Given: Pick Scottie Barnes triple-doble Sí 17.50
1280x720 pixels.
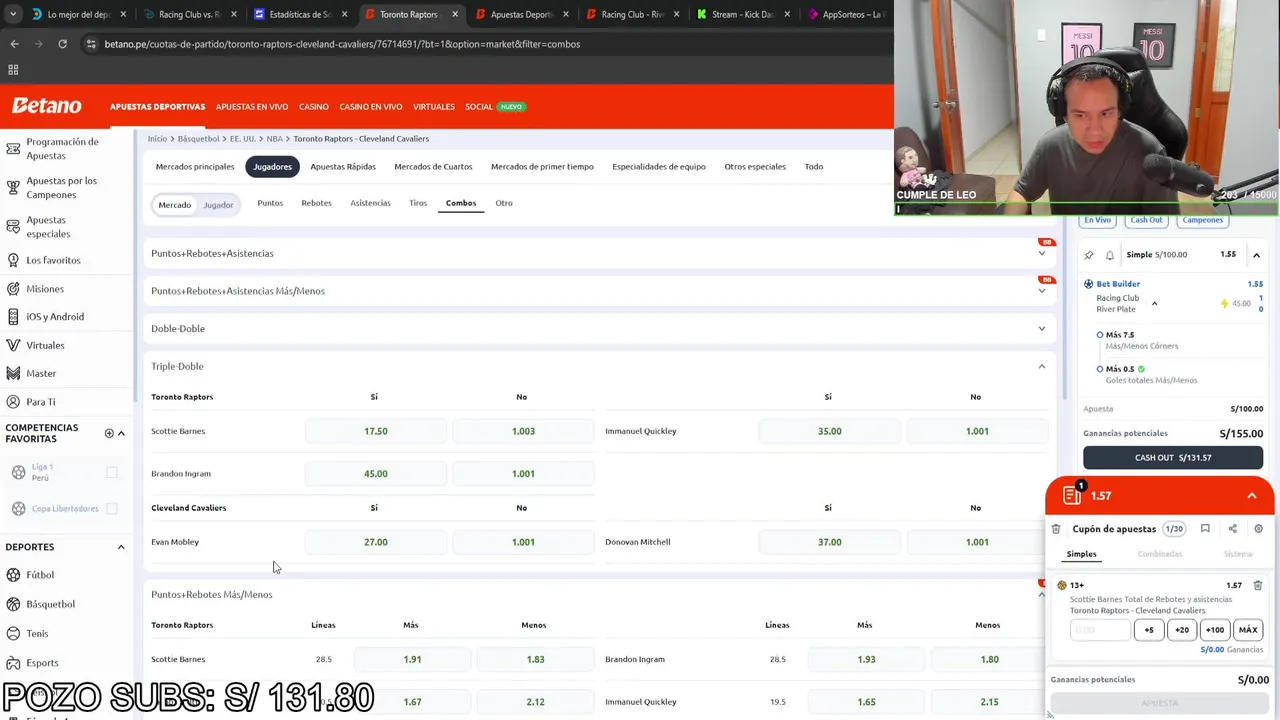Looking at the screenshot, I should click(x=376, y=431).
